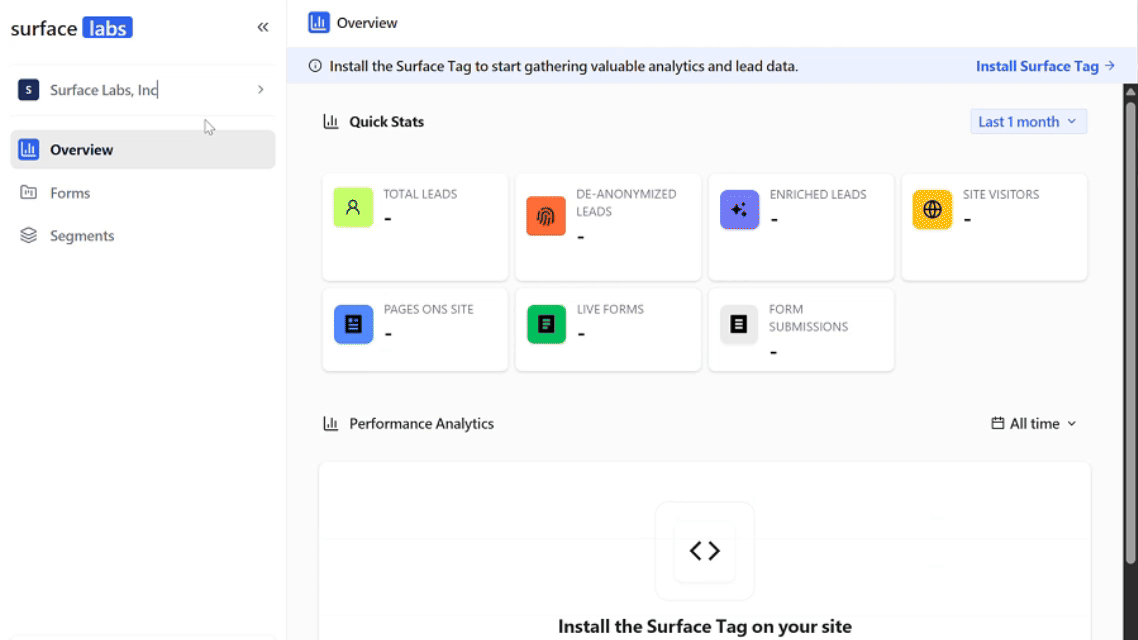Click the info icon in banner
1138x640 pixels.
[315, 66]
